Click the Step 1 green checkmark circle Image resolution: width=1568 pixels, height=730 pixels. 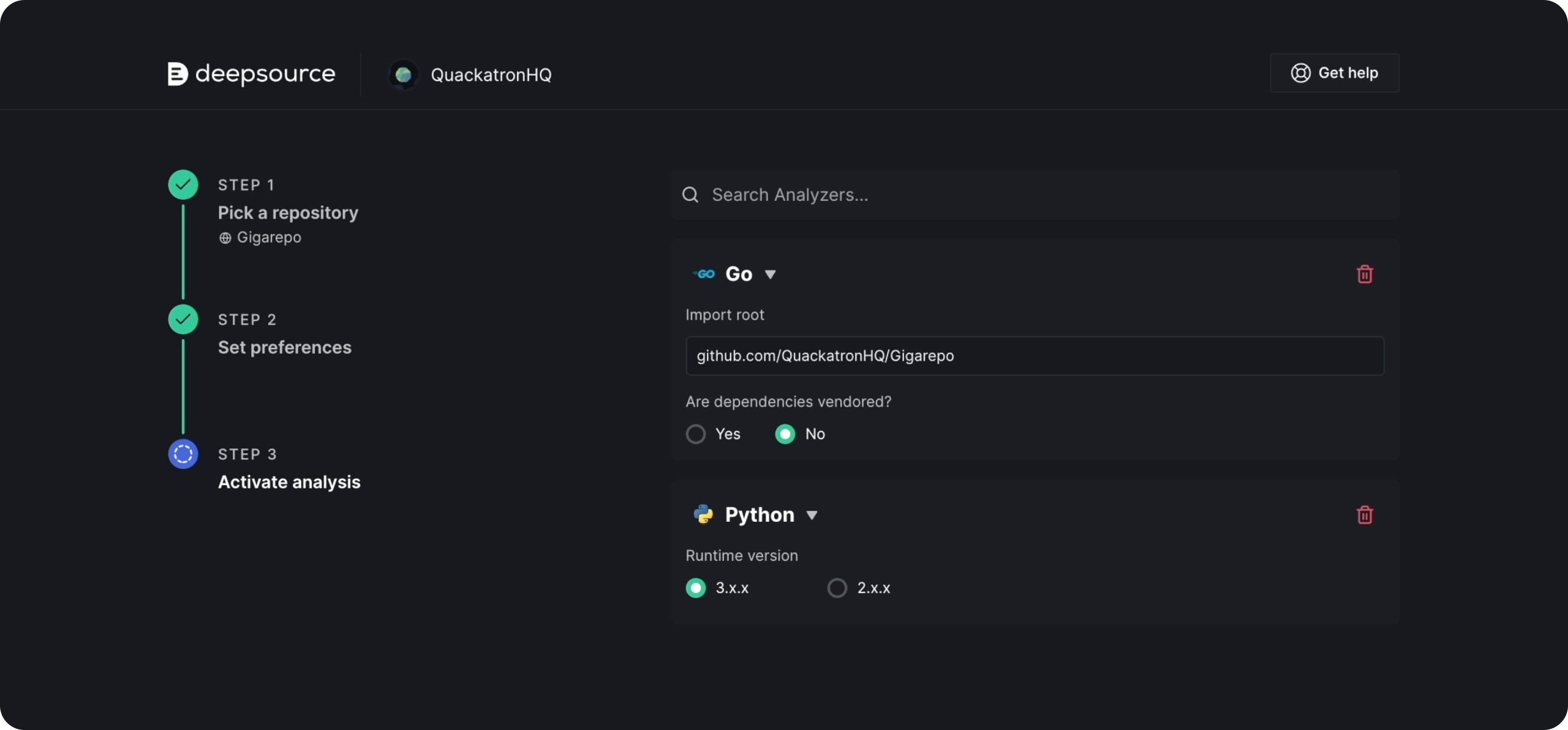click(x=183, y=184)
